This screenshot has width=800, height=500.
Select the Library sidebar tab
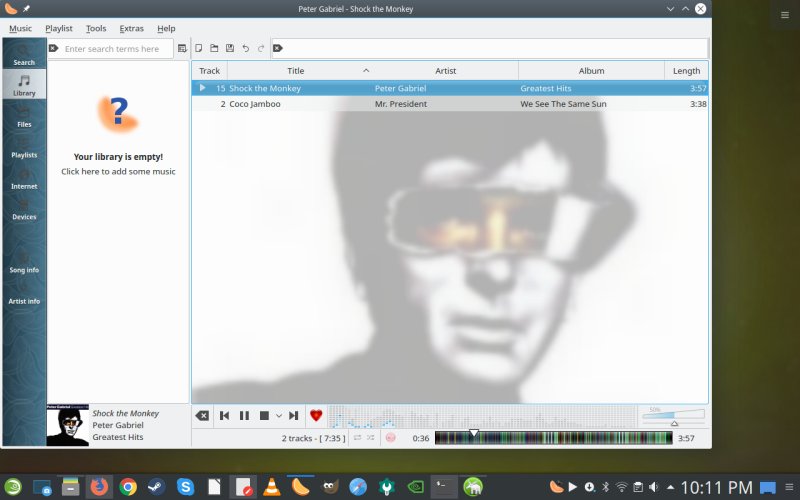(x=24, y=84)
